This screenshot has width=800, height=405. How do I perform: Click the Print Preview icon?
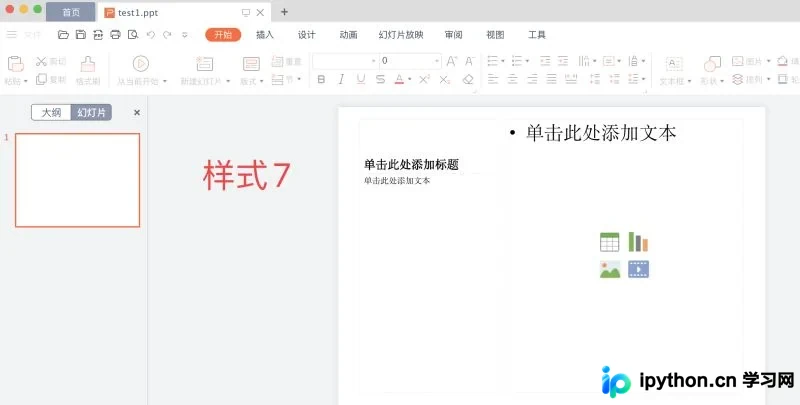(133, 35)
